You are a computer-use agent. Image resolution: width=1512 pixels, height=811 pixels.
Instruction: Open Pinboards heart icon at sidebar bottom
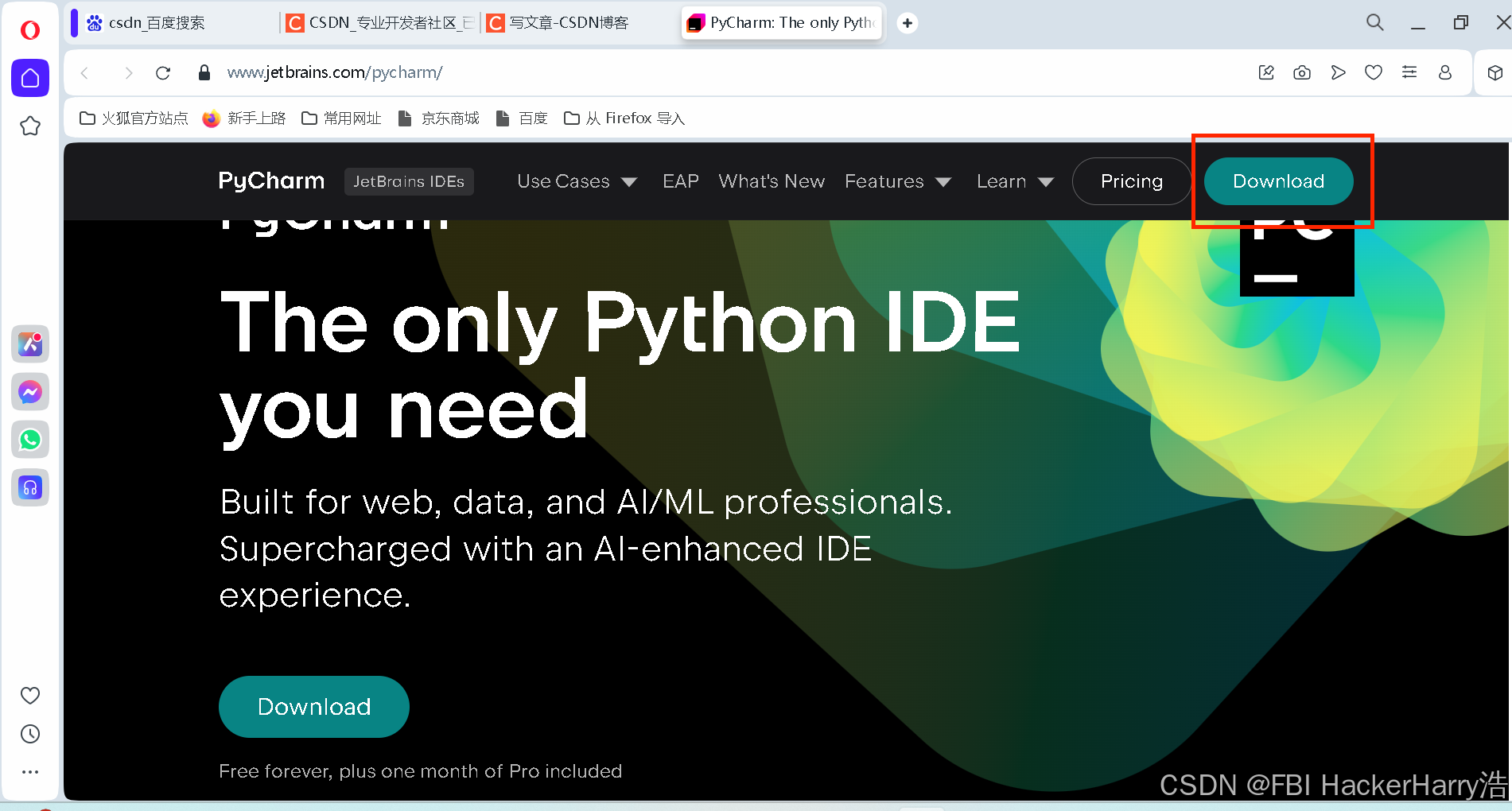pyautogui.click(x=30, y=696)
